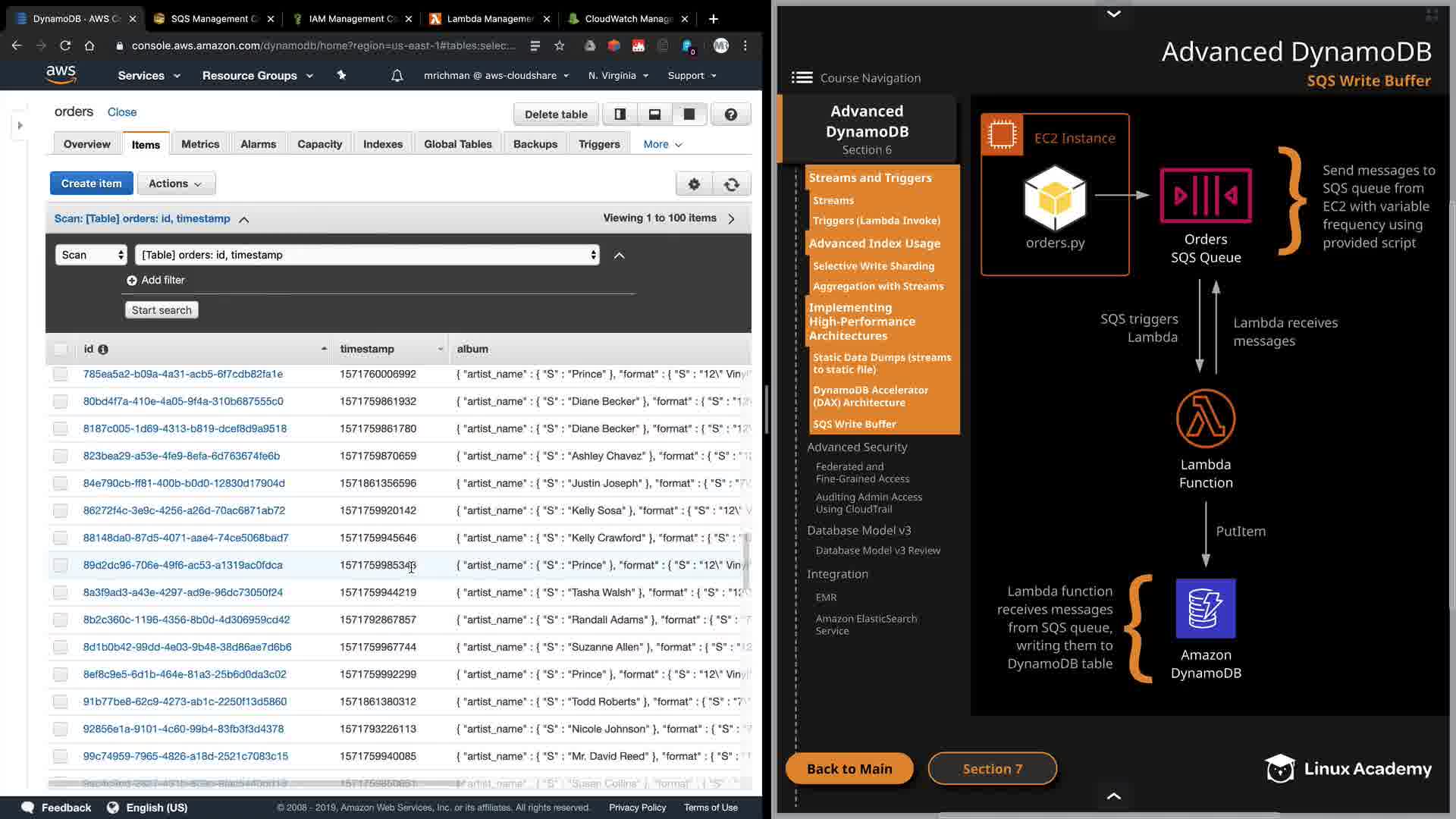The height and width of the screenshot is (819, 1456).
Task: Click the table settings gear icon
Action: [693, 184]
